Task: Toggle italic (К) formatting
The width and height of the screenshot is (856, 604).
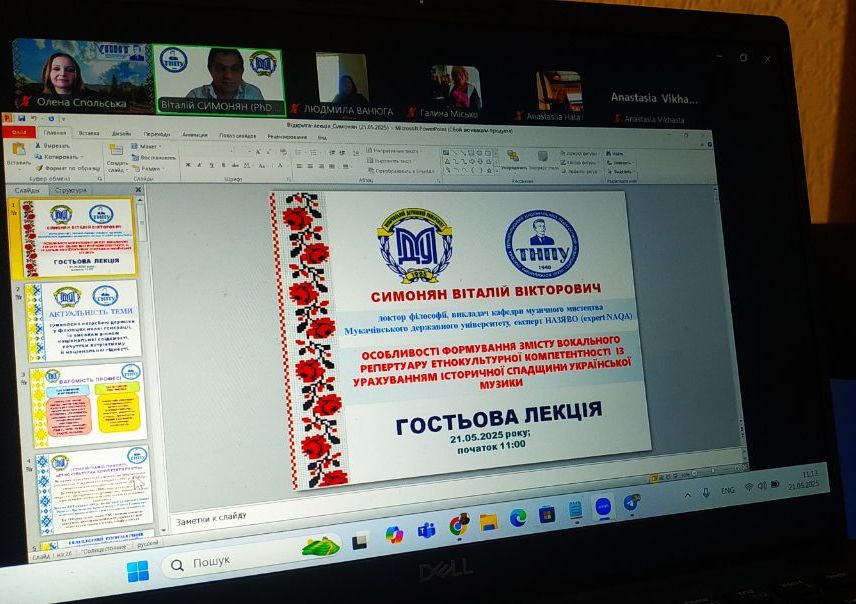Action: tap(199, 165)
